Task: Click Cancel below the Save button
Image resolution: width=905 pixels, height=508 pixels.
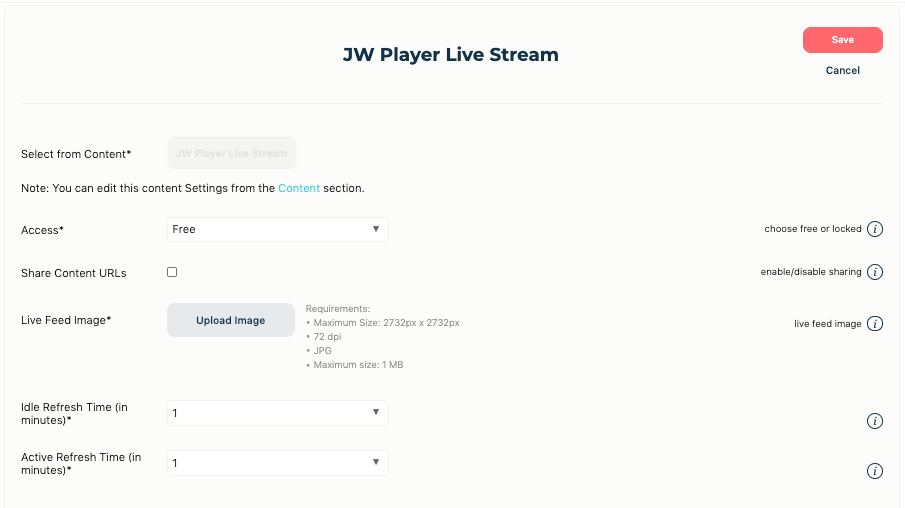Action: (843, 70)
